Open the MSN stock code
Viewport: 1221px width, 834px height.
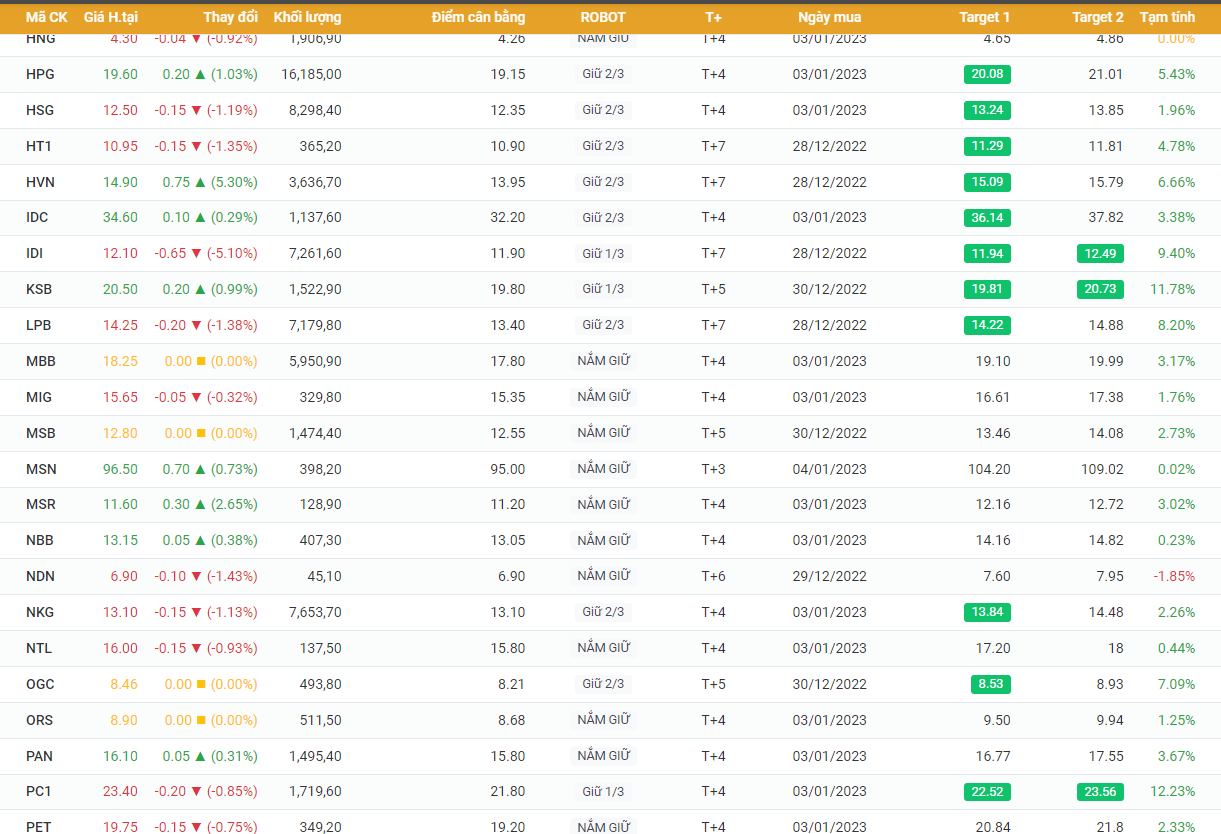[41, 470]
